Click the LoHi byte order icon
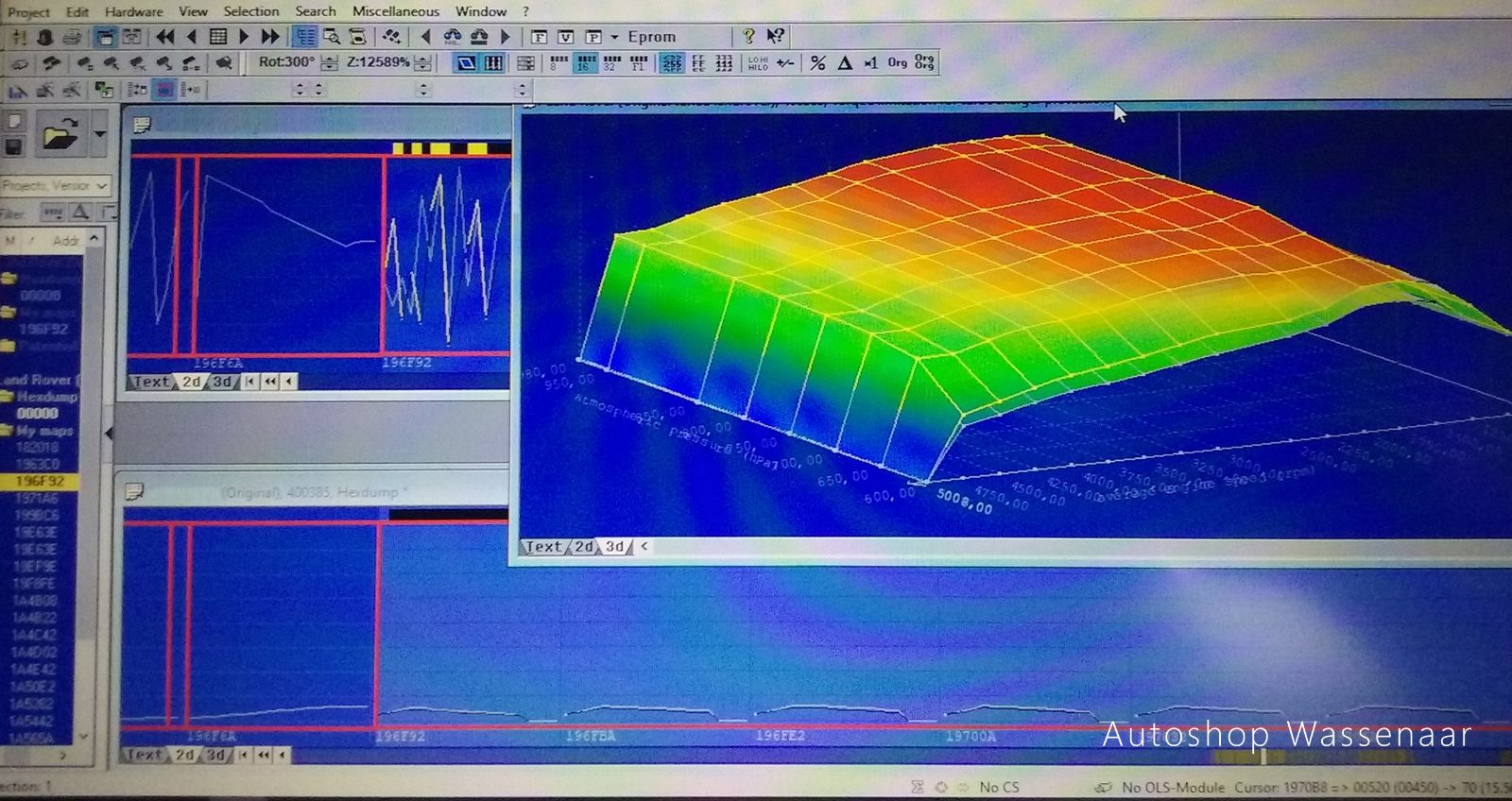This screenshot has width=1512, height=801. tap(758, 63)
